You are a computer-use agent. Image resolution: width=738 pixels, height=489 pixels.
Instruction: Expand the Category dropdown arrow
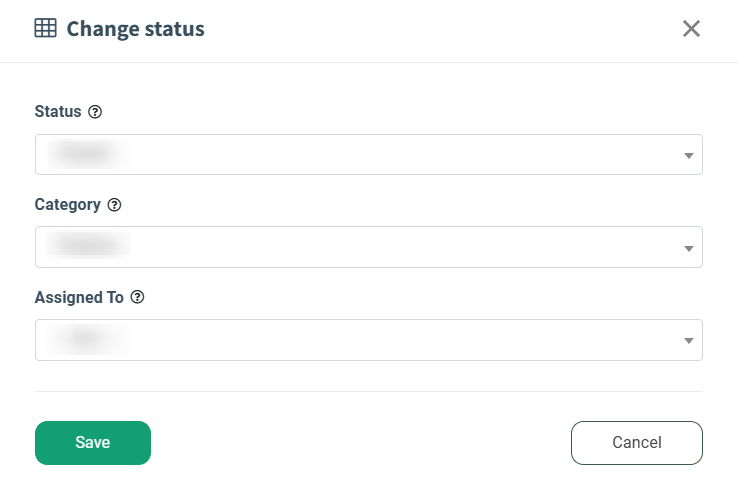coord(689,249)
